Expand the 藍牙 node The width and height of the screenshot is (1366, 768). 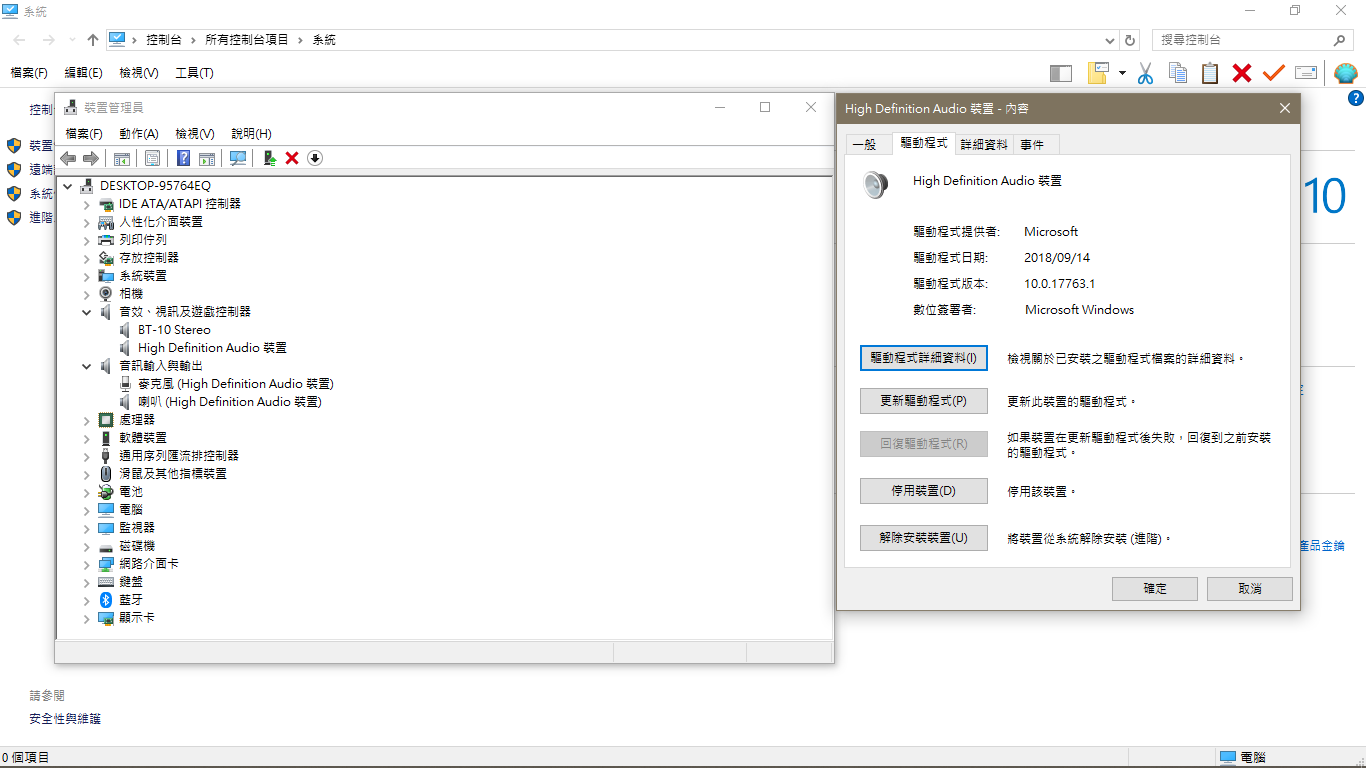87,600
